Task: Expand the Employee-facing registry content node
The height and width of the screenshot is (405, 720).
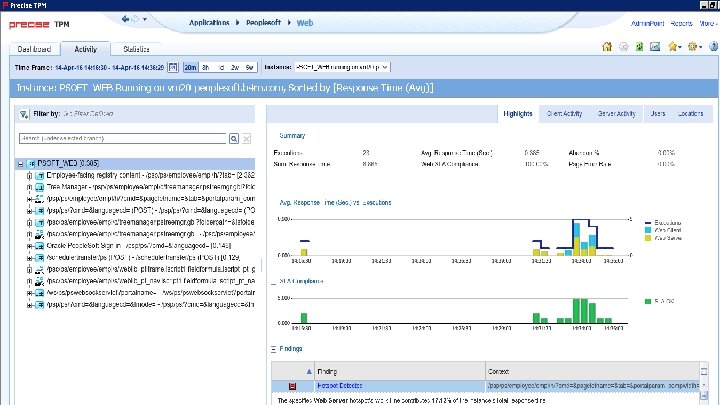Action: point(29,176)
